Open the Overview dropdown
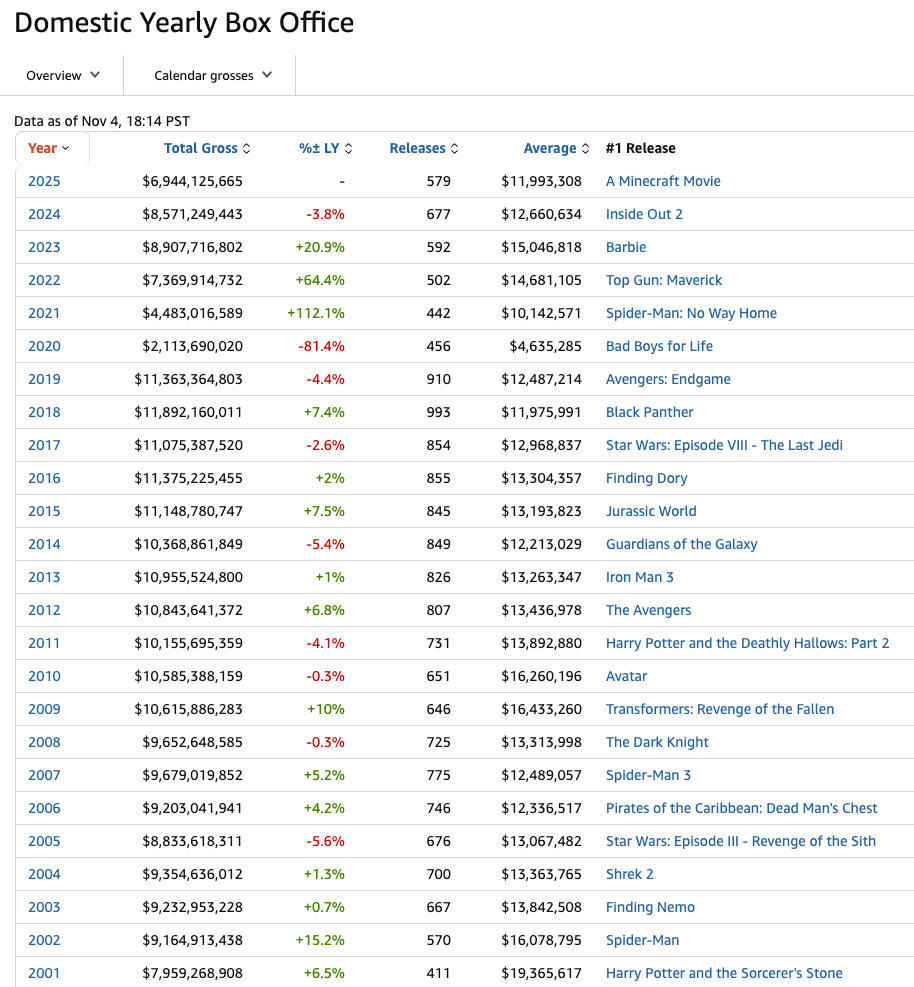The height and width of the screenshot is (987, 914). (62, 76)
